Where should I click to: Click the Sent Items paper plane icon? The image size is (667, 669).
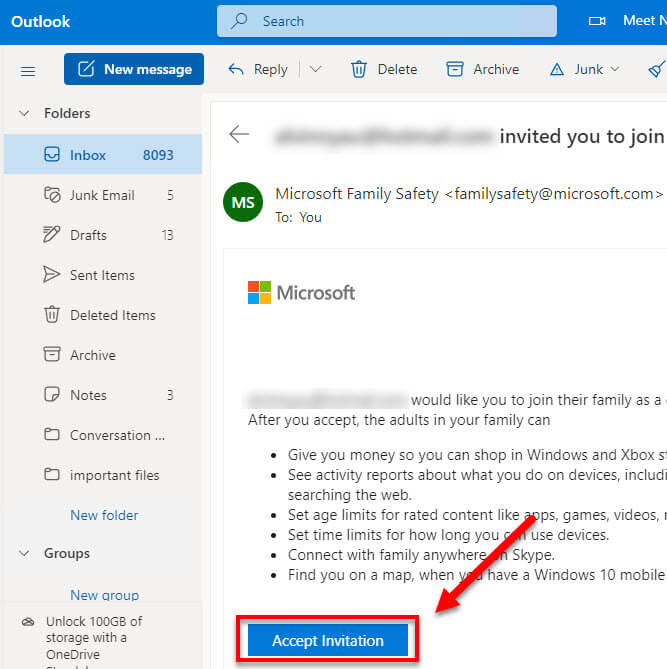(x=52, y=274)
